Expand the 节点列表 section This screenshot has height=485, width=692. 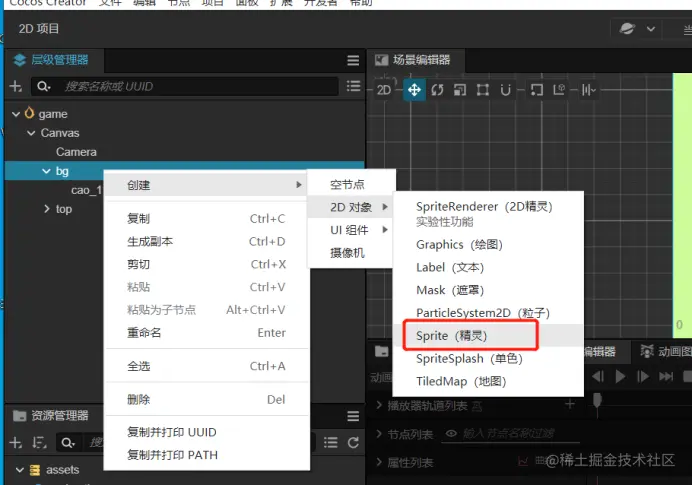tap(379, 434)
